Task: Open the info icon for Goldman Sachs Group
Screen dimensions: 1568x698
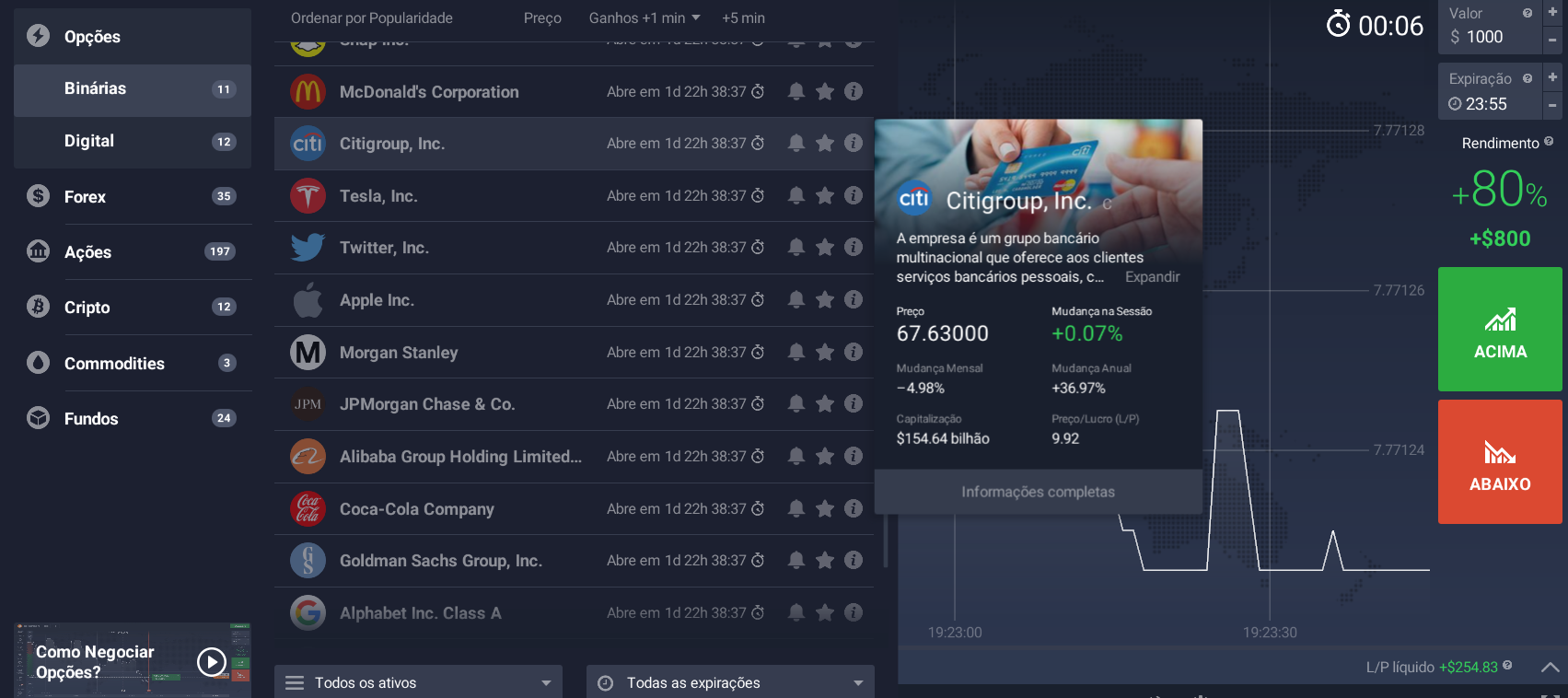Action: [x=854, y=560]
